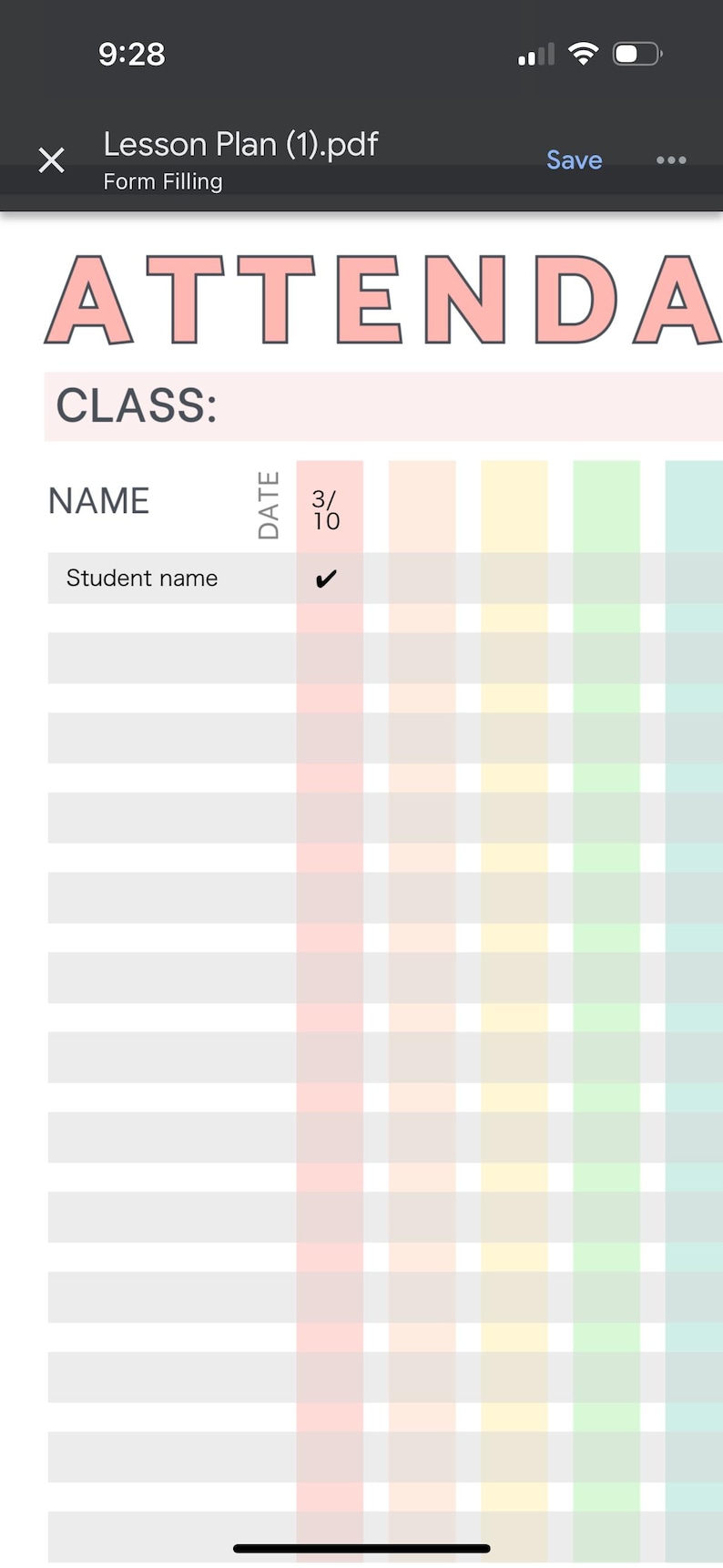Tap the cellular signal bars icon
The width and height of the screenshot is (723, 1568).
[536, 55]
